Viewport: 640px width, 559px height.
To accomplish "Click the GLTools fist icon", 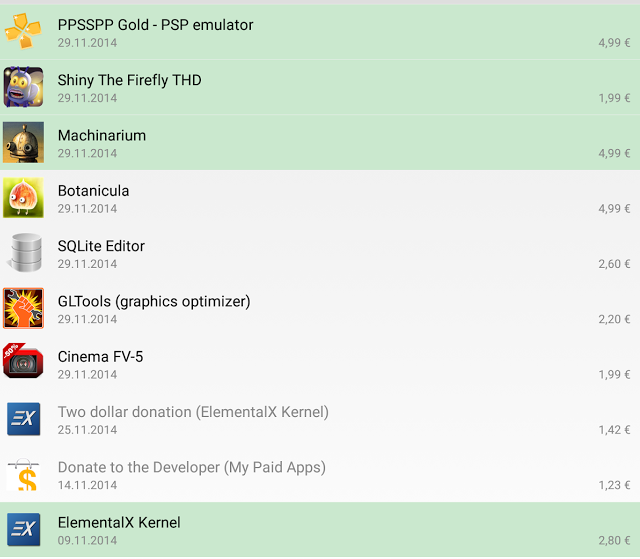I will 23,308.
